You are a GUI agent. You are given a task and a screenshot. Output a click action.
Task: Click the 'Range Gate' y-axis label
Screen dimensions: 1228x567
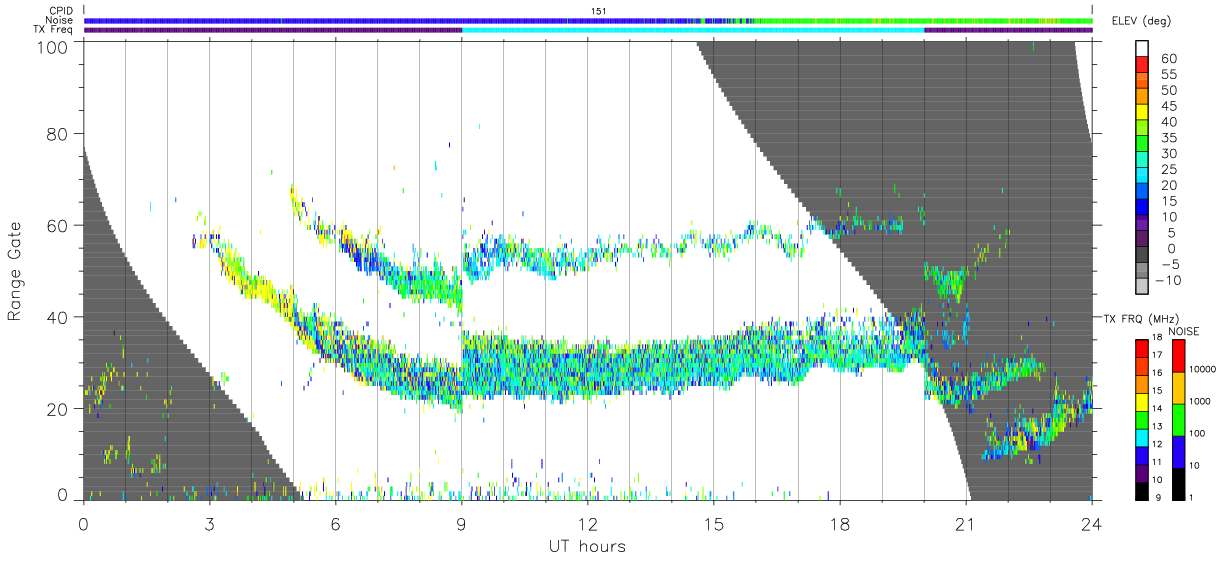(15, 271)
